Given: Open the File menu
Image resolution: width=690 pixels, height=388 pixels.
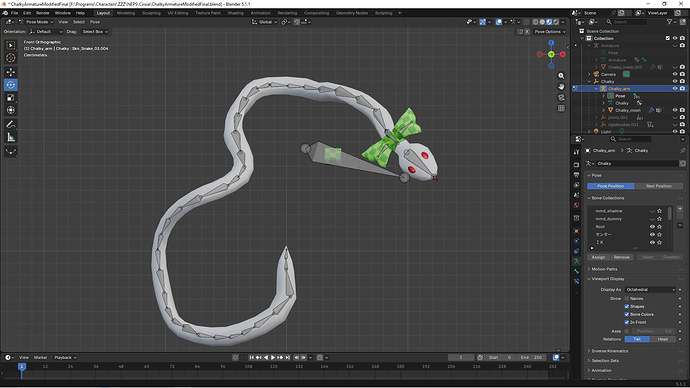Looking at the screenshot, I should point(15,13).
